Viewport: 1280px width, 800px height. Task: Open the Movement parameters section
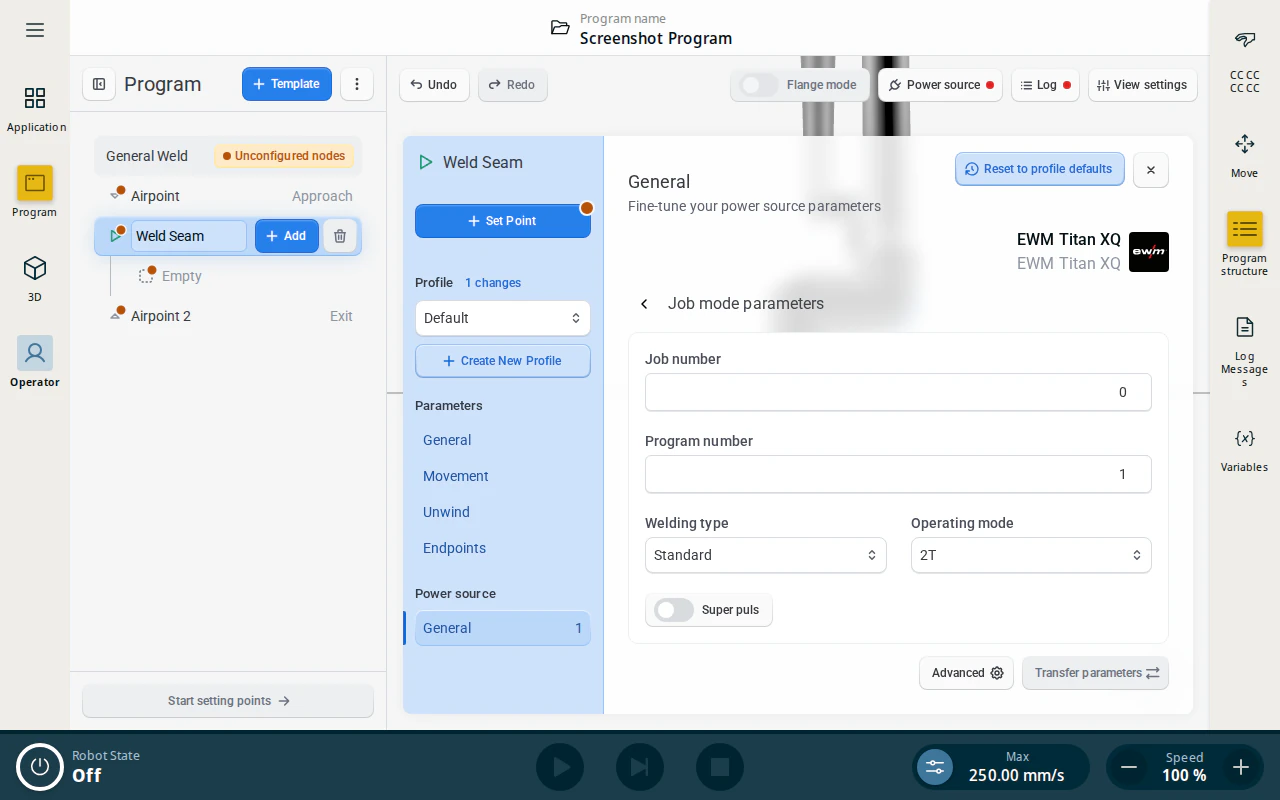tap(503, 476)
